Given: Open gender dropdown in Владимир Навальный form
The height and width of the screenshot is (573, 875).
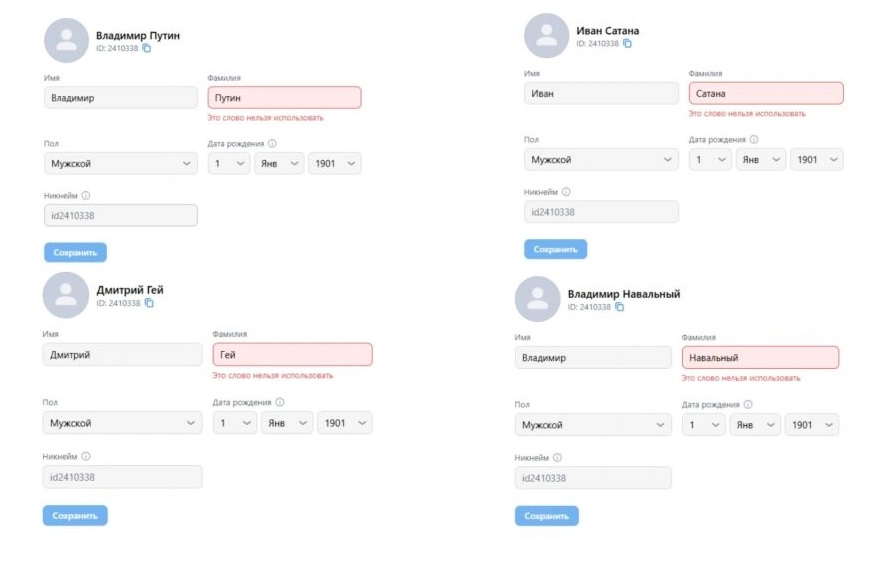Looking at the screenshot, I should [x=593, y=425].
